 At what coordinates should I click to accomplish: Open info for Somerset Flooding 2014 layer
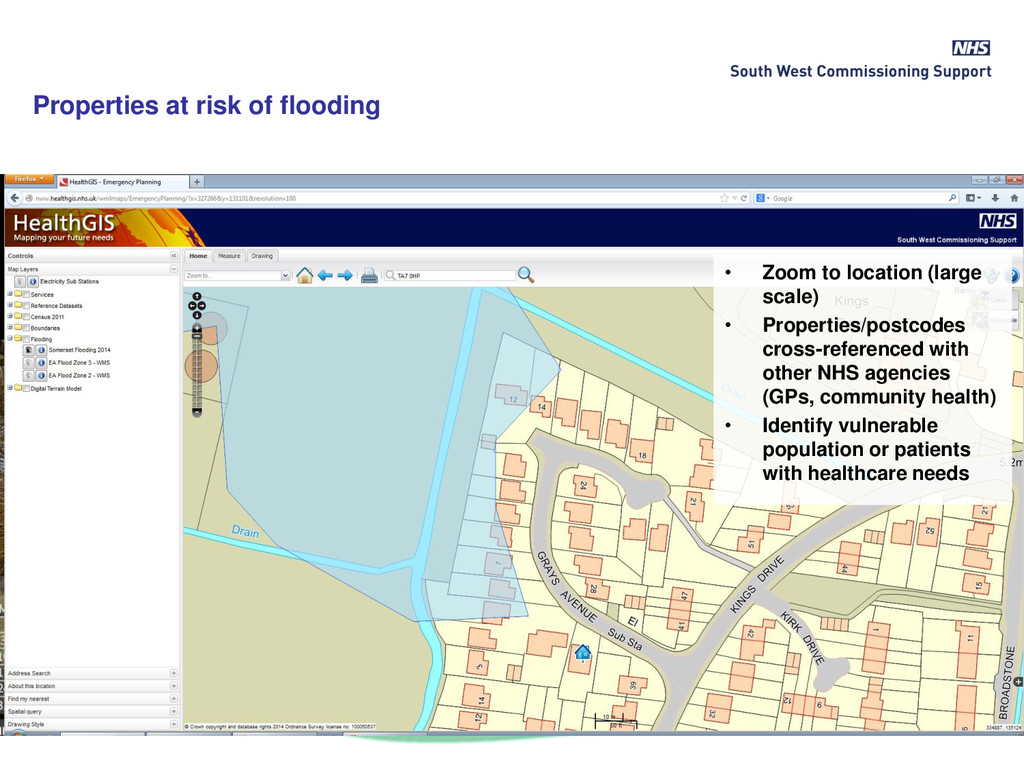click(41, 350)
